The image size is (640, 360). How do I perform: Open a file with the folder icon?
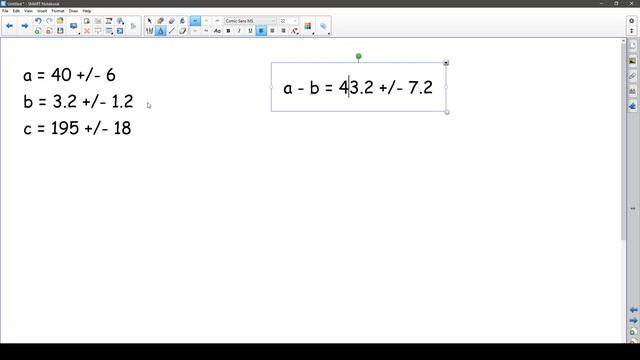pos(60,21)
